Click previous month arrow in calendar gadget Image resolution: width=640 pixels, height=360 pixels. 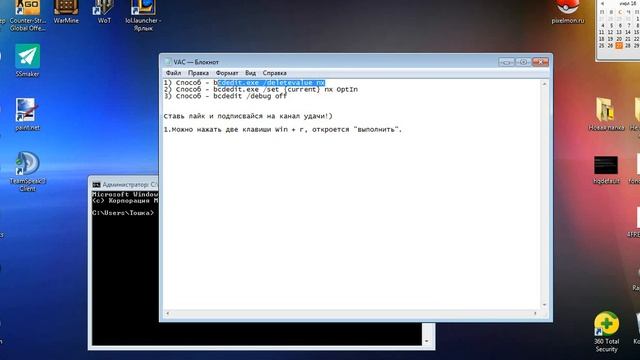[x=602, y=3]
